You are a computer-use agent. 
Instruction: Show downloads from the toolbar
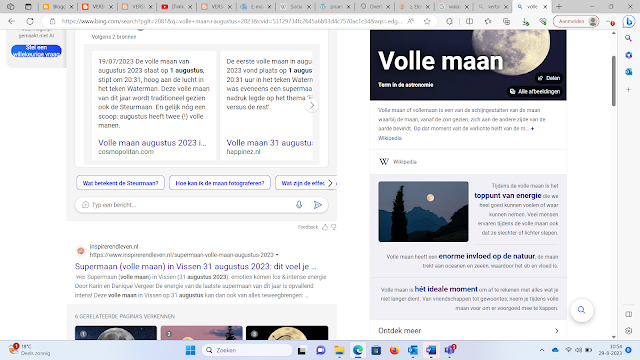[525, 21]
